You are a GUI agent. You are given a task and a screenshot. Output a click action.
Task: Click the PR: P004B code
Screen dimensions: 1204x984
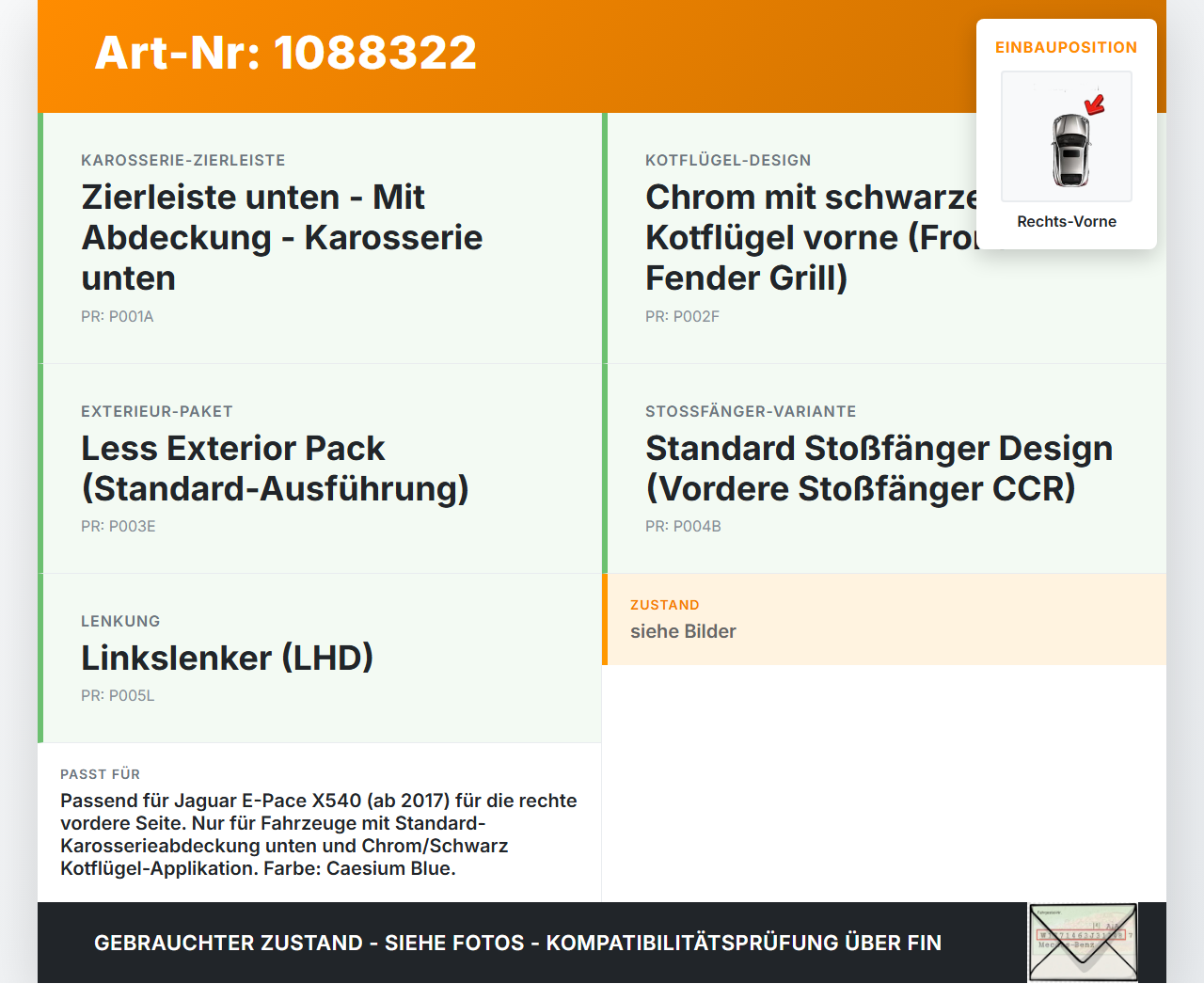[683, 526]
